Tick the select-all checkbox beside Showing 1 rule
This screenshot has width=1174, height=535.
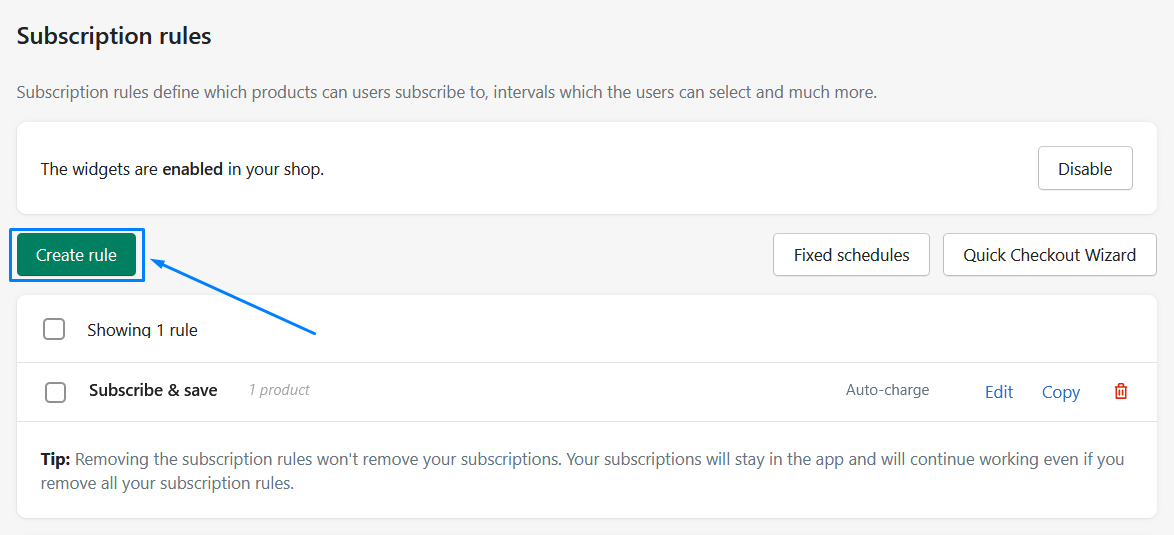pyautogui.click(x=54, y=329)
